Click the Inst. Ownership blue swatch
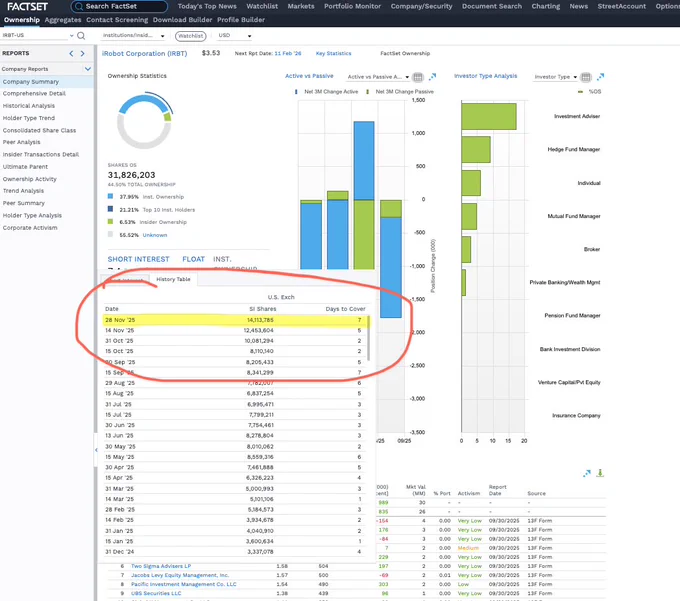680x601 pixels. tap(110, 196)
